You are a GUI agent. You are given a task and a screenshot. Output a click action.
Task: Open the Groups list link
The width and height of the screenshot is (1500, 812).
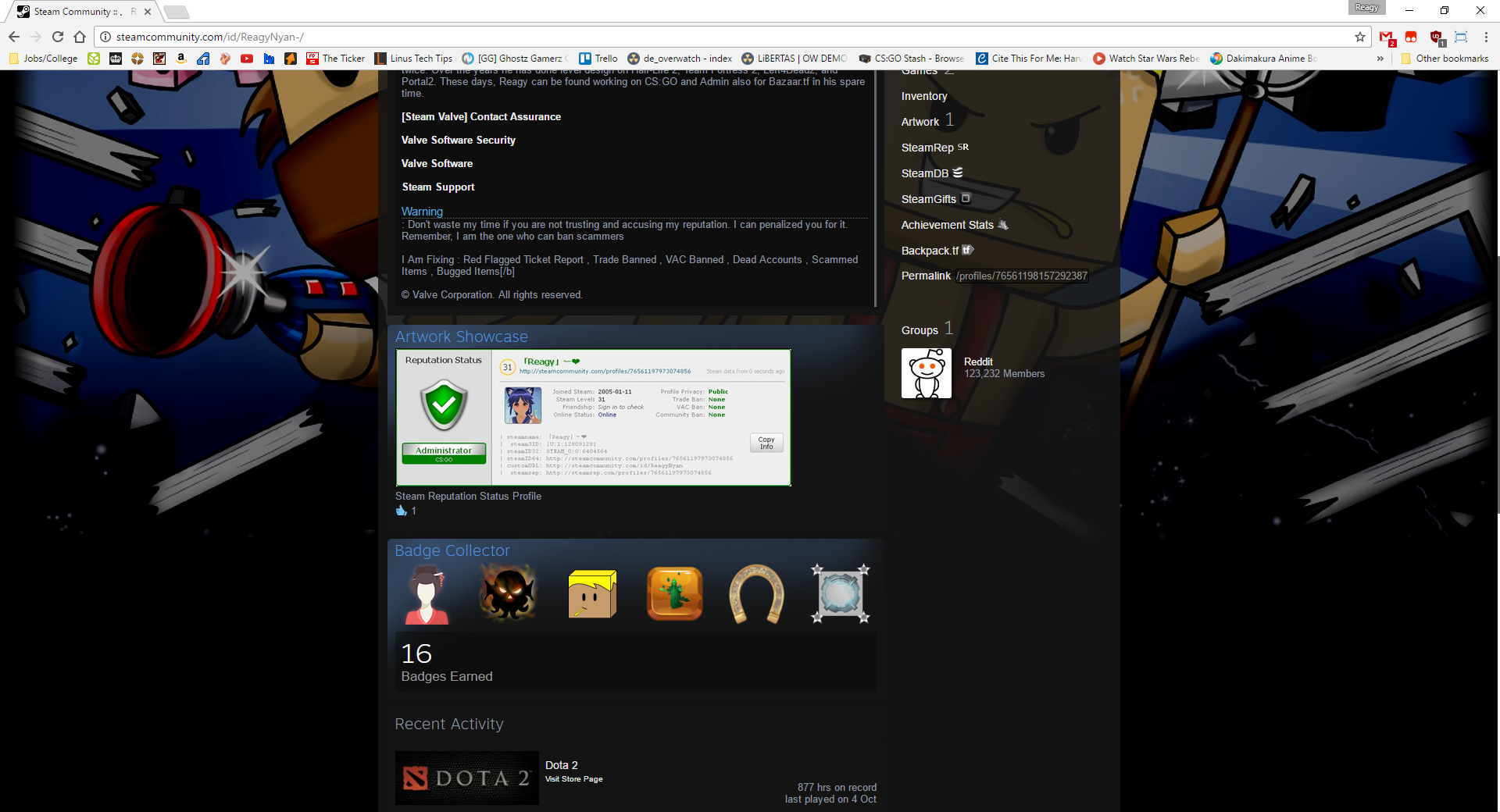click(920, 330)
